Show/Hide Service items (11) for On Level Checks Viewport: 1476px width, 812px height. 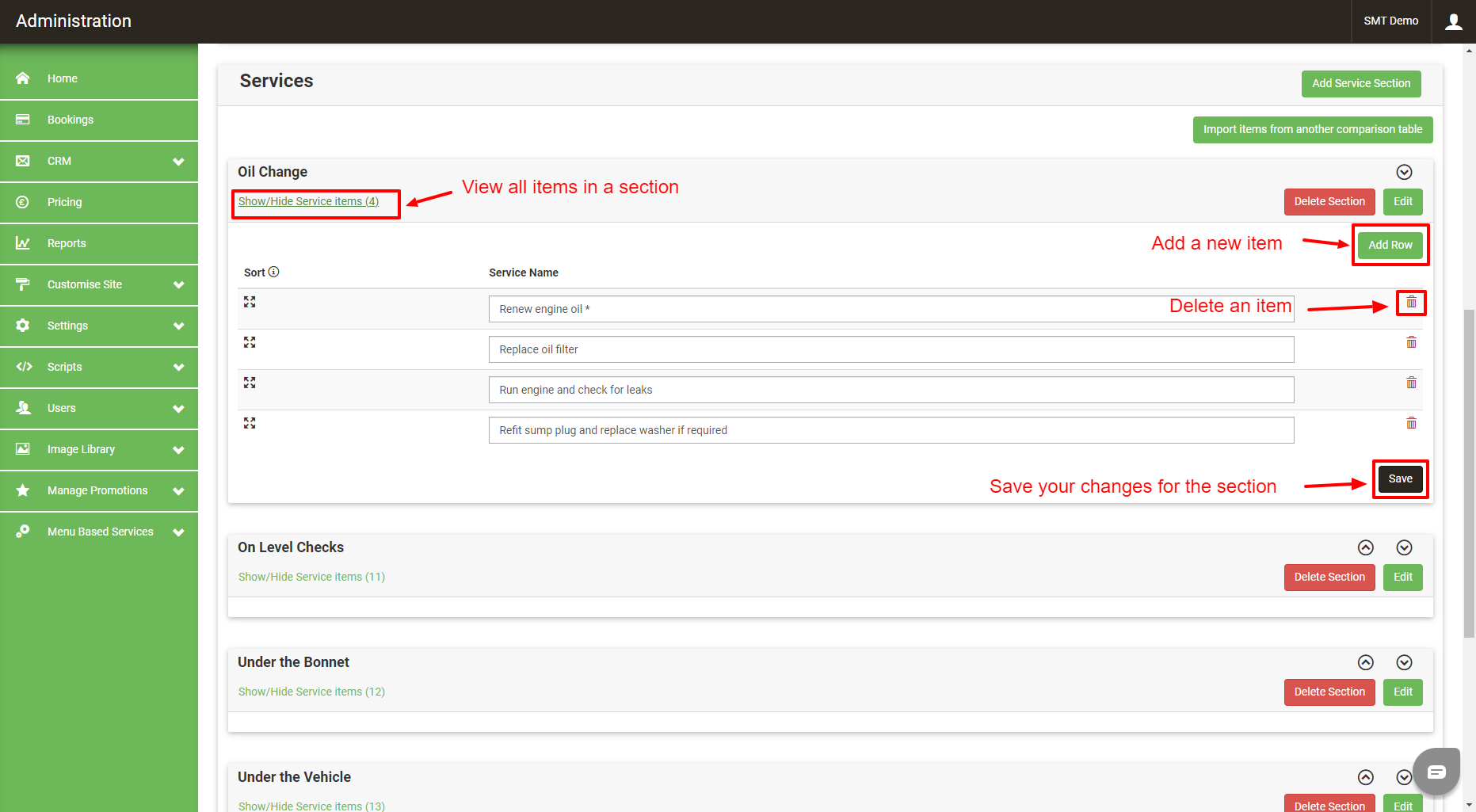[311, 577]
